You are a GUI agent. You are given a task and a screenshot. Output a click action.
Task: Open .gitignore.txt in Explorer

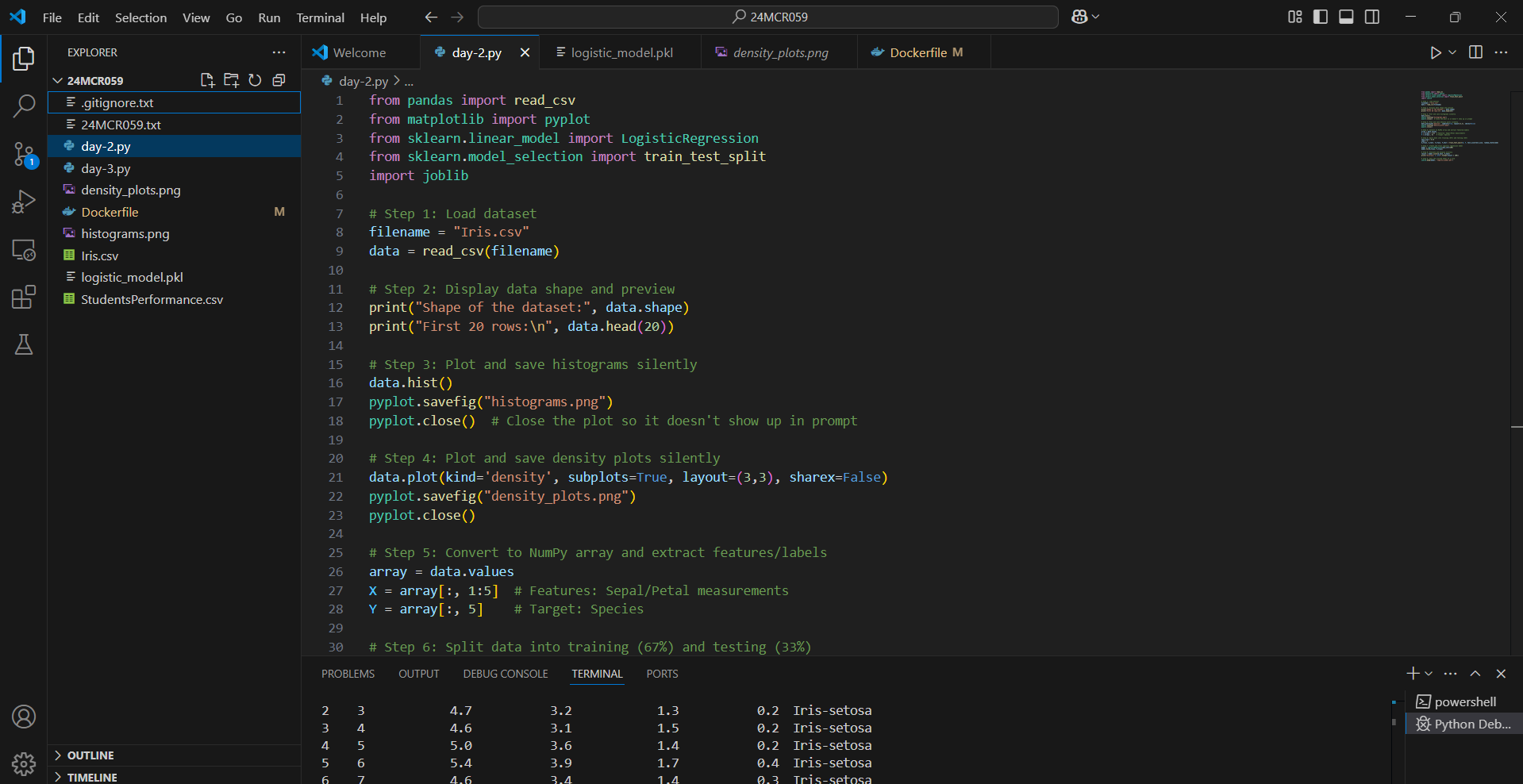click(x=174, y=102)
